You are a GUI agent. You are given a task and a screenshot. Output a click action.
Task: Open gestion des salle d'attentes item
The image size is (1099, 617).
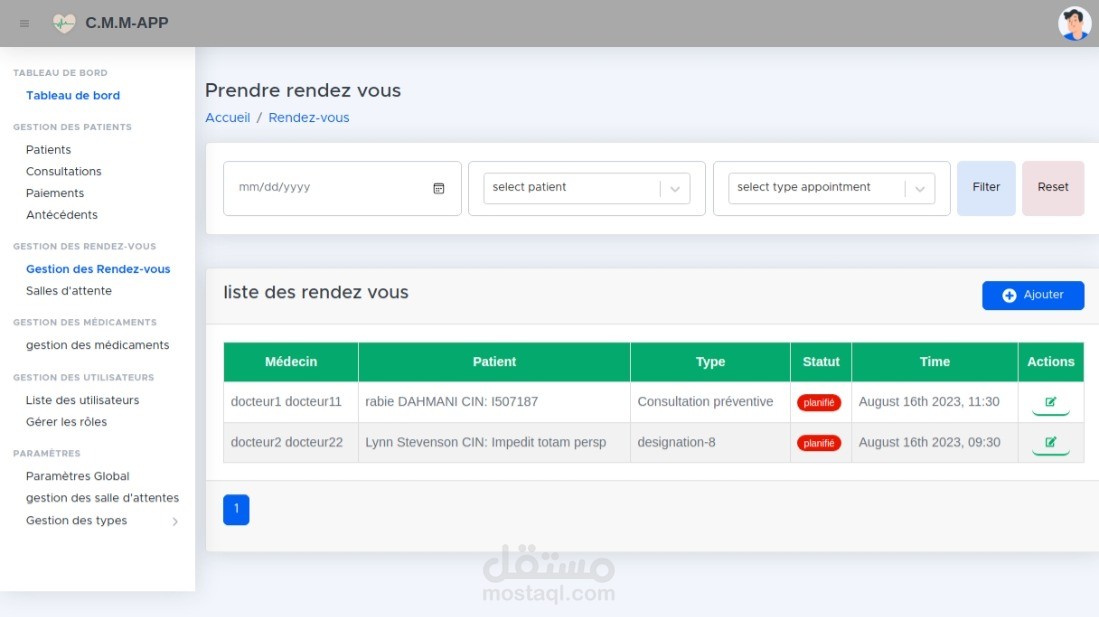tap(102, 498)
